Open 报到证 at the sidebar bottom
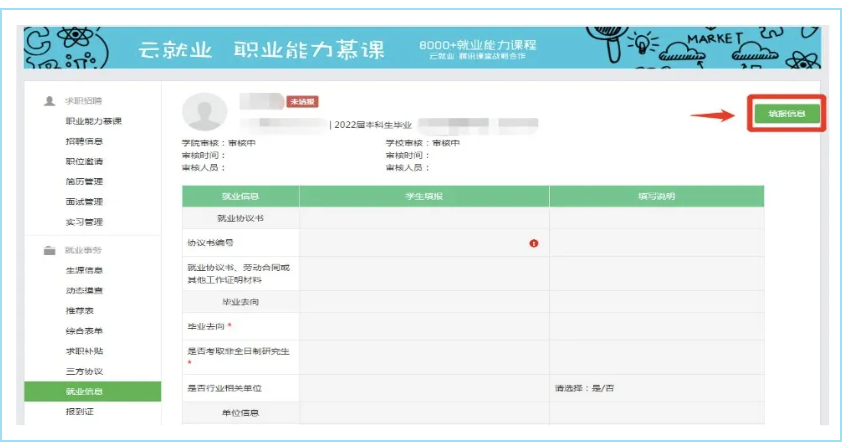This screenshot has width=846, height=448. (x=80, y=412)
